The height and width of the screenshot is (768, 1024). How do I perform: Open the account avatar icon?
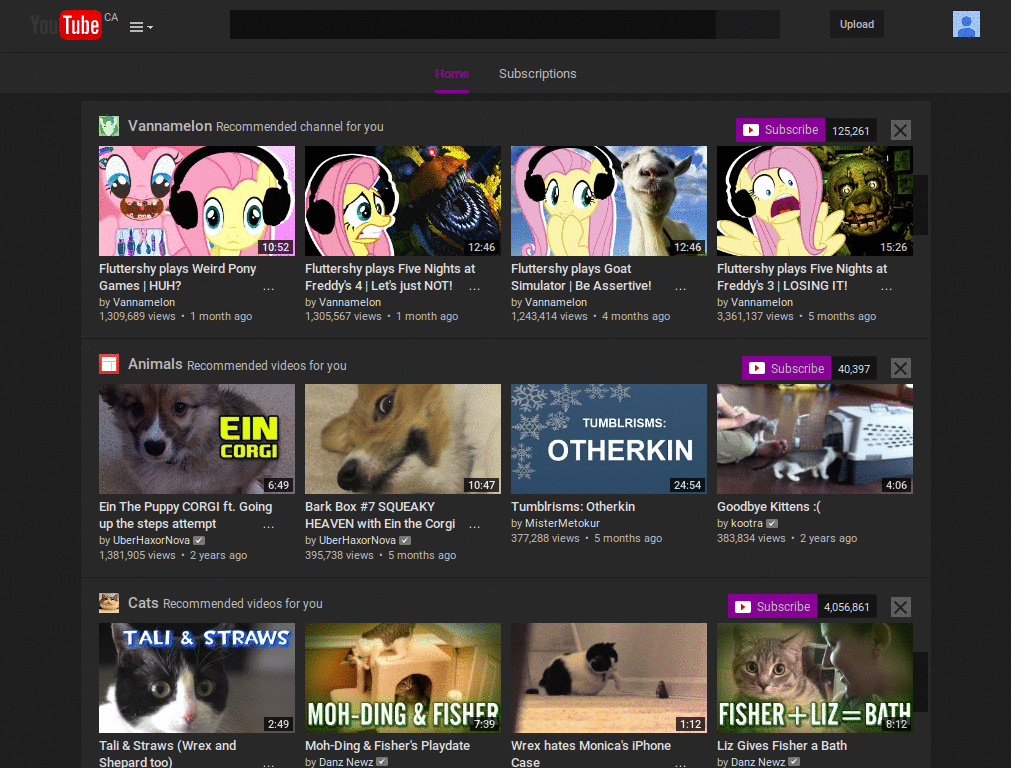[x=967, y=24]
